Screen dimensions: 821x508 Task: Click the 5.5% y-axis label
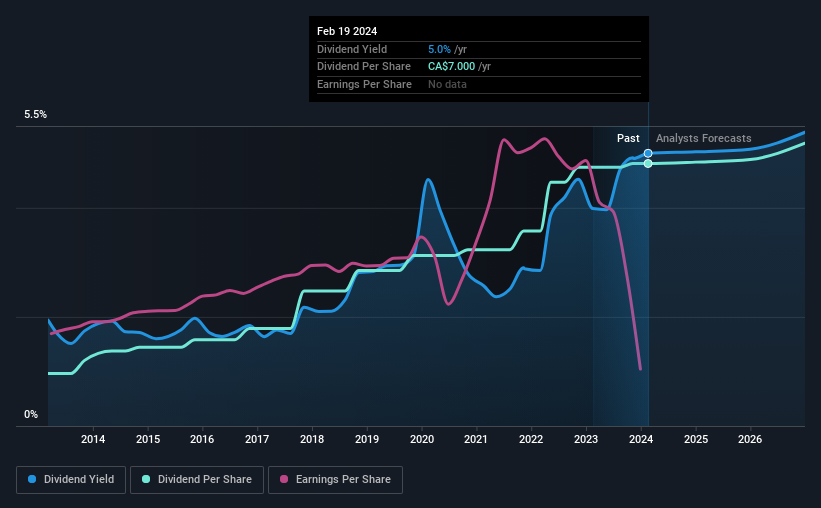(x=36, y=115)
